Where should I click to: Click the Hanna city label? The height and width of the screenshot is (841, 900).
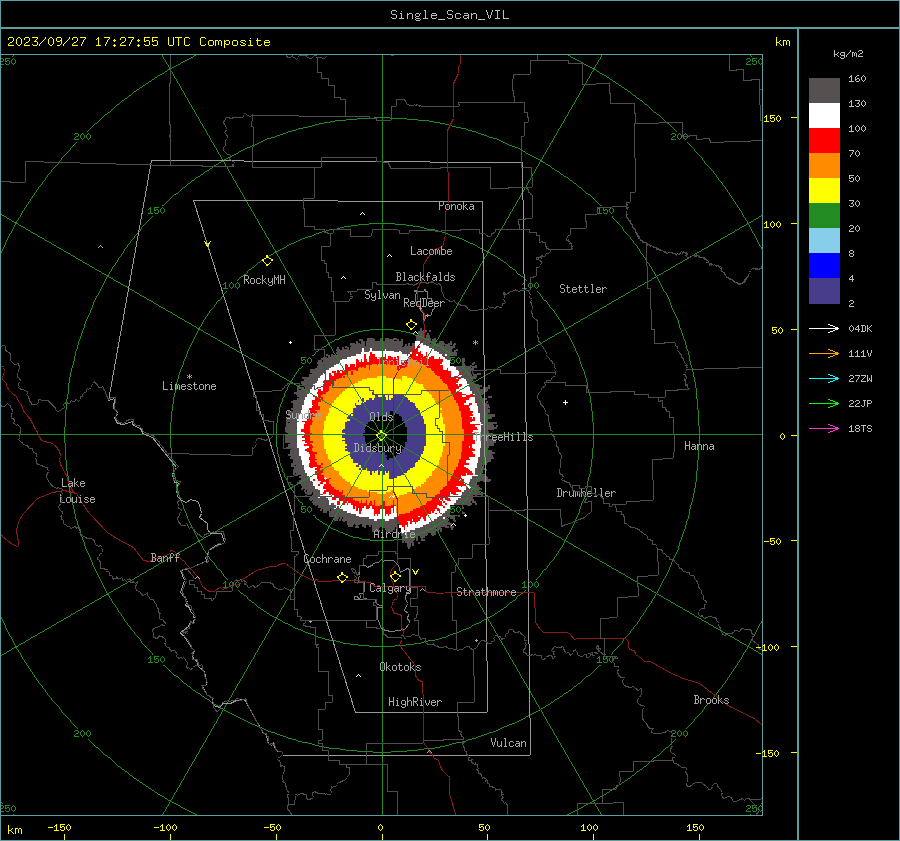(699, 446)
